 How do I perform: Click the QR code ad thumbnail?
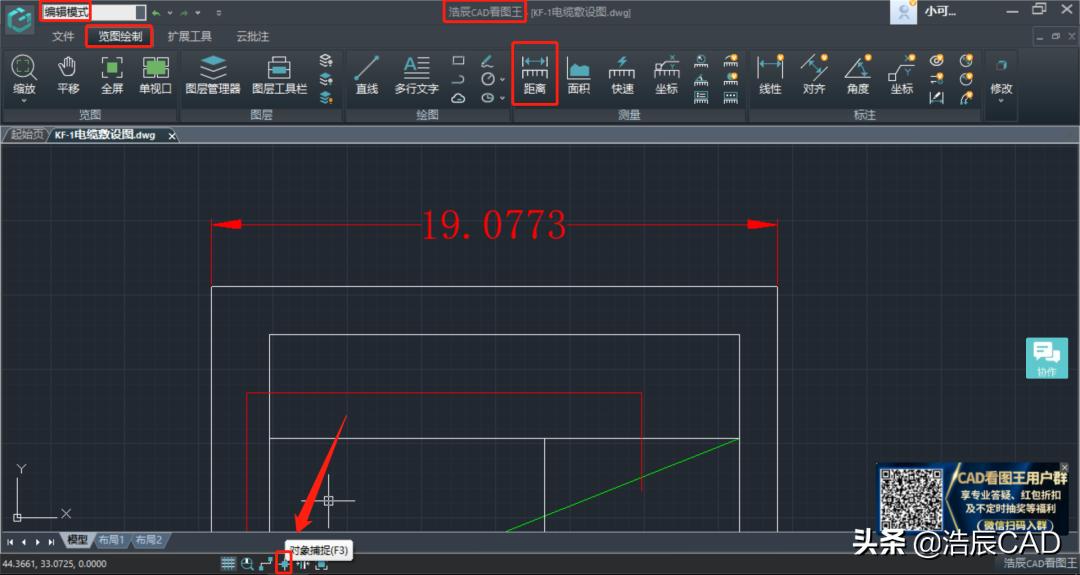coord(911,500)
